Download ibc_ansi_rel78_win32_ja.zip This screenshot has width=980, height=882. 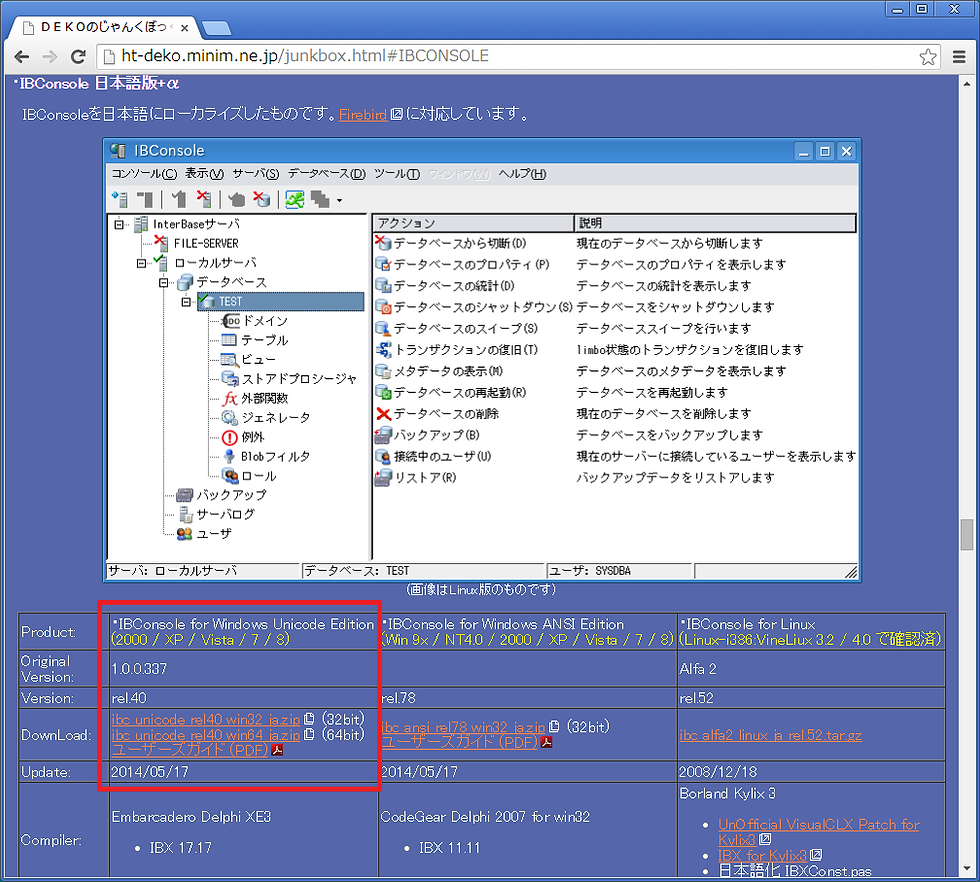point(462,727)
